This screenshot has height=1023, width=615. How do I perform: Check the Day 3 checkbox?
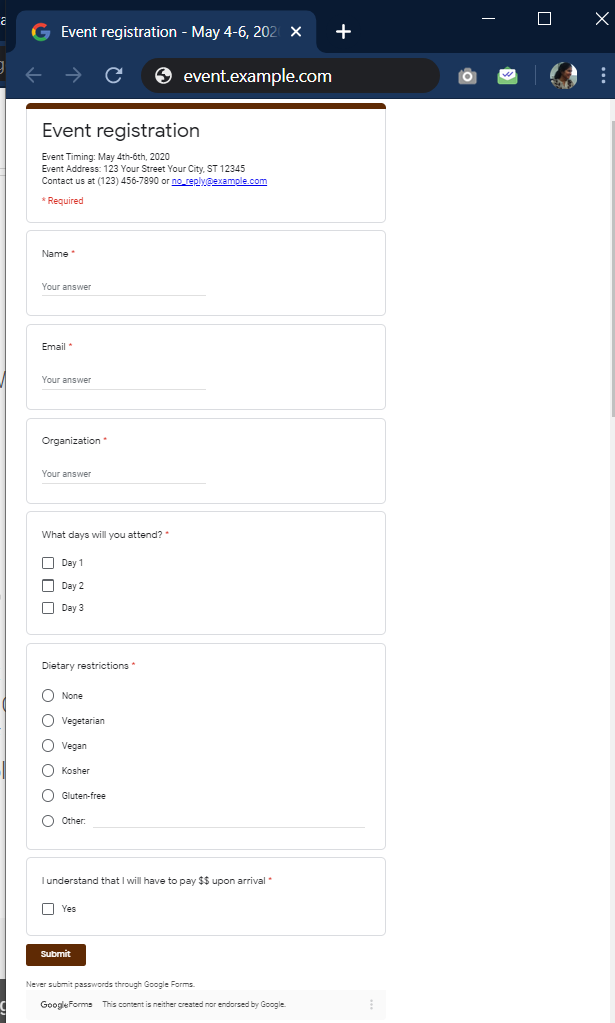(48, 608)
